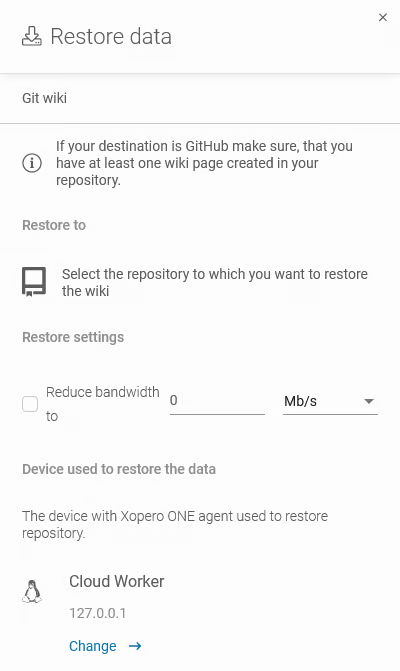Click the bandwidth value input field
400x671 pixels.
coord(217,401)
